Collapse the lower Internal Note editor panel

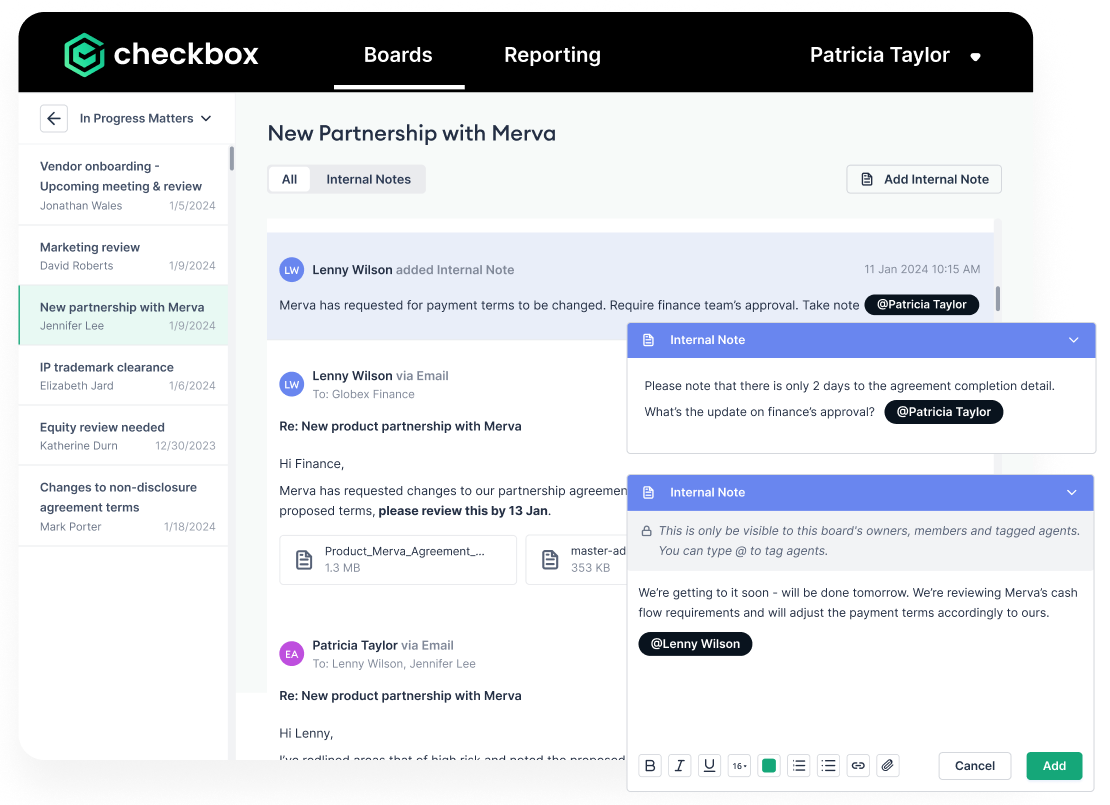pyautogui.click(x=1072, y=493)
